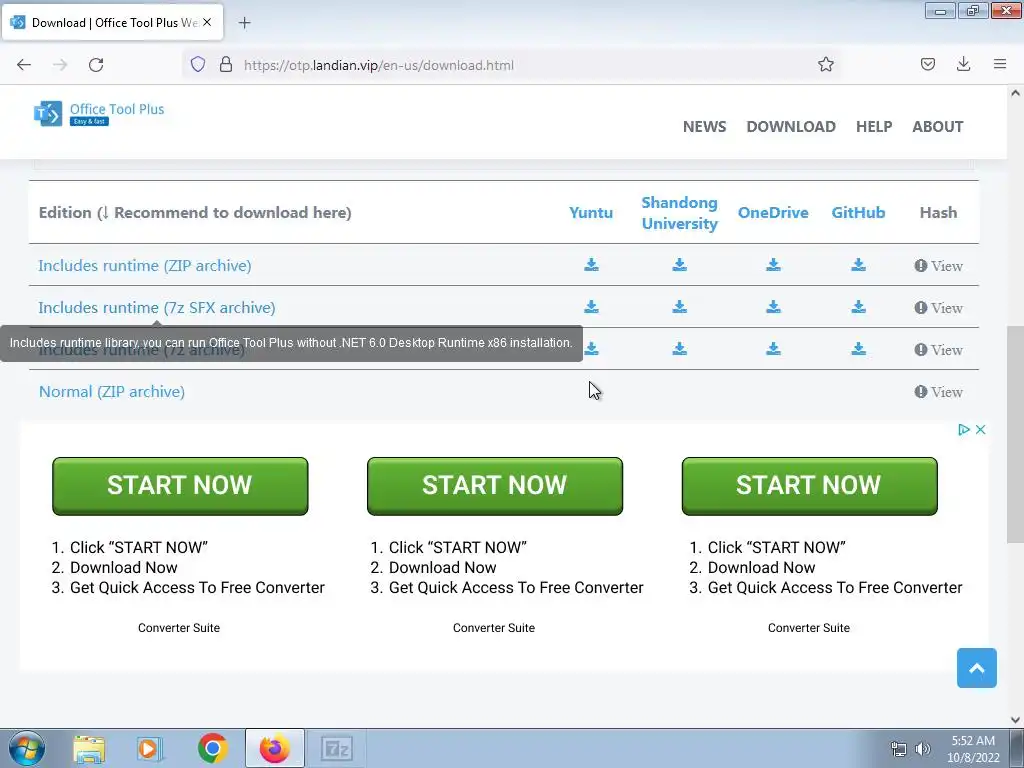Screen dimensions: 1024x768
Task: Click the Office Tool Plus logo
Action: (99, 114)
